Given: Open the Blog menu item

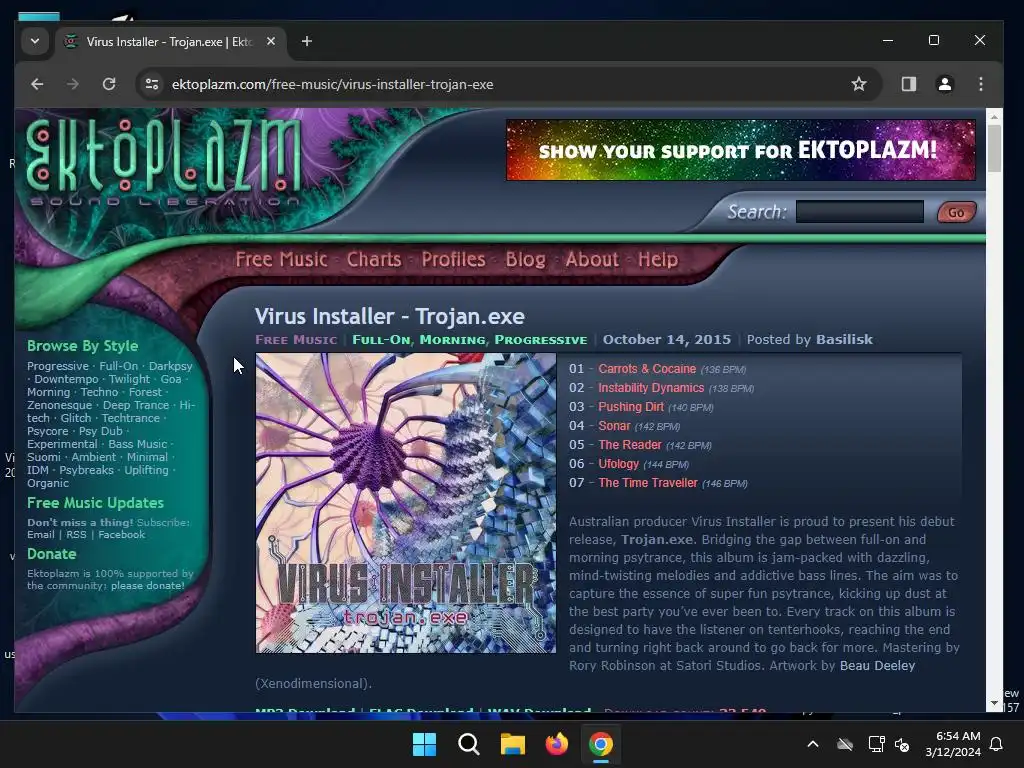Looking at the screenshot, I should [525, 259].
